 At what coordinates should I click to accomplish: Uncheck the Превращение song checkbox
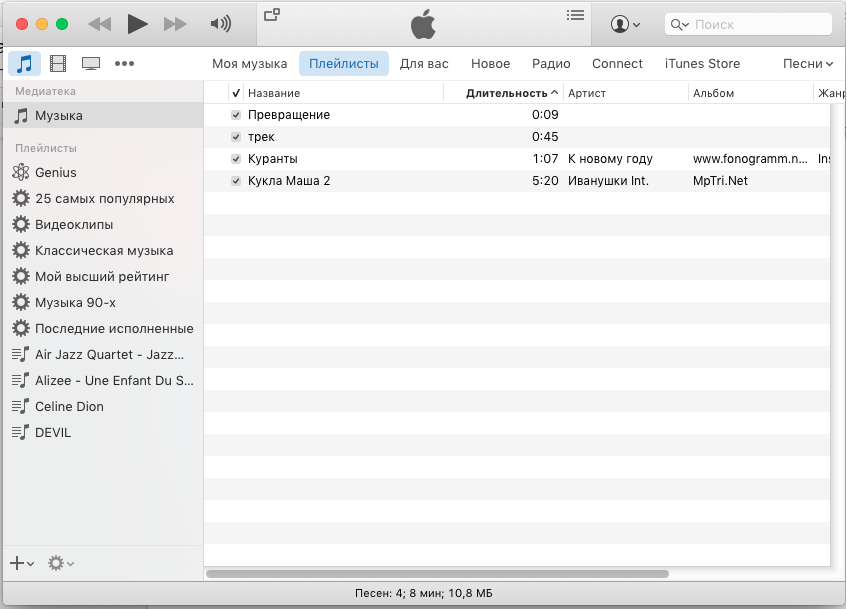coord(236,115)
